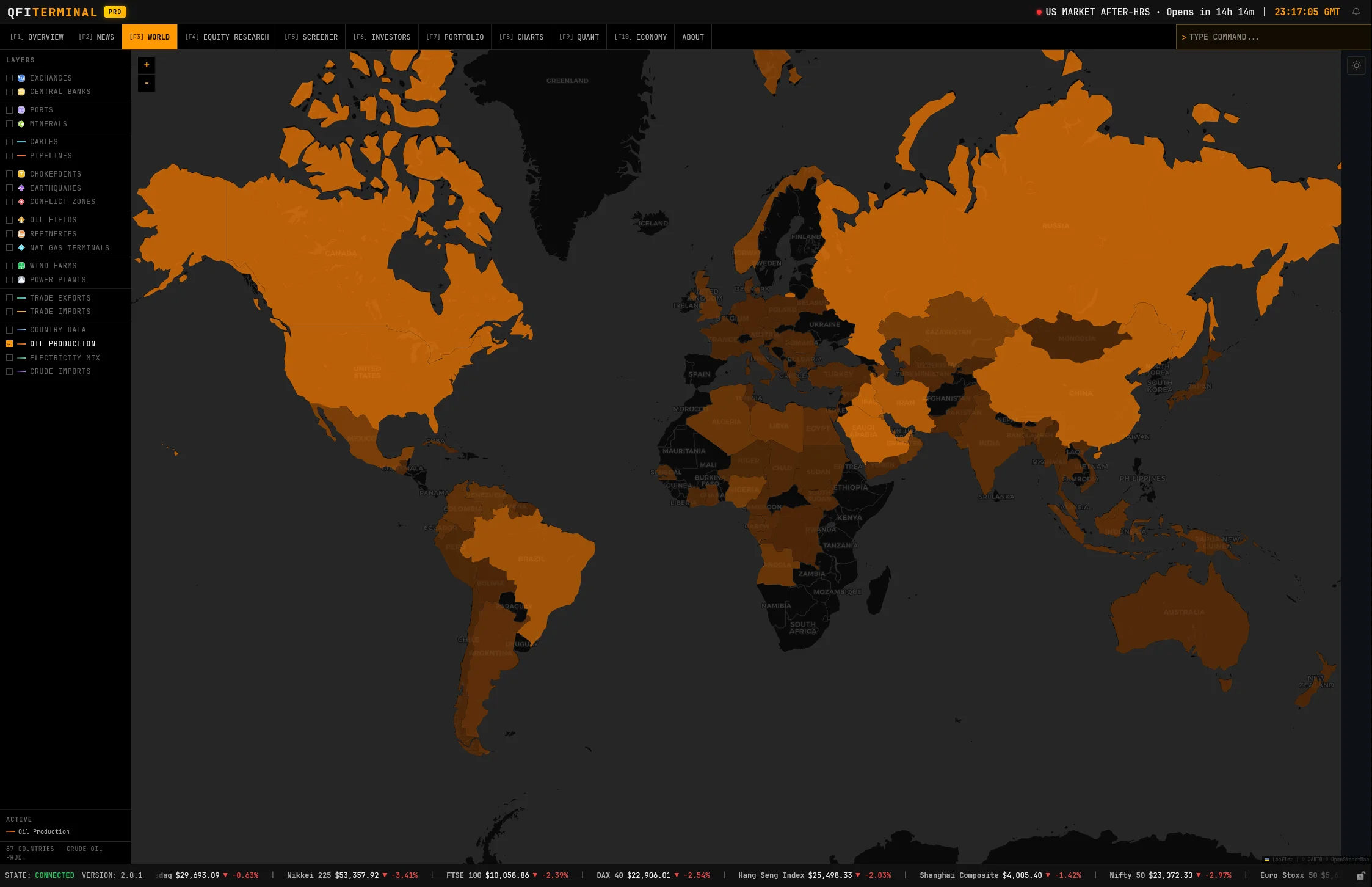Click the Exchanges globe icon in Layers panel

coord(21,78)
